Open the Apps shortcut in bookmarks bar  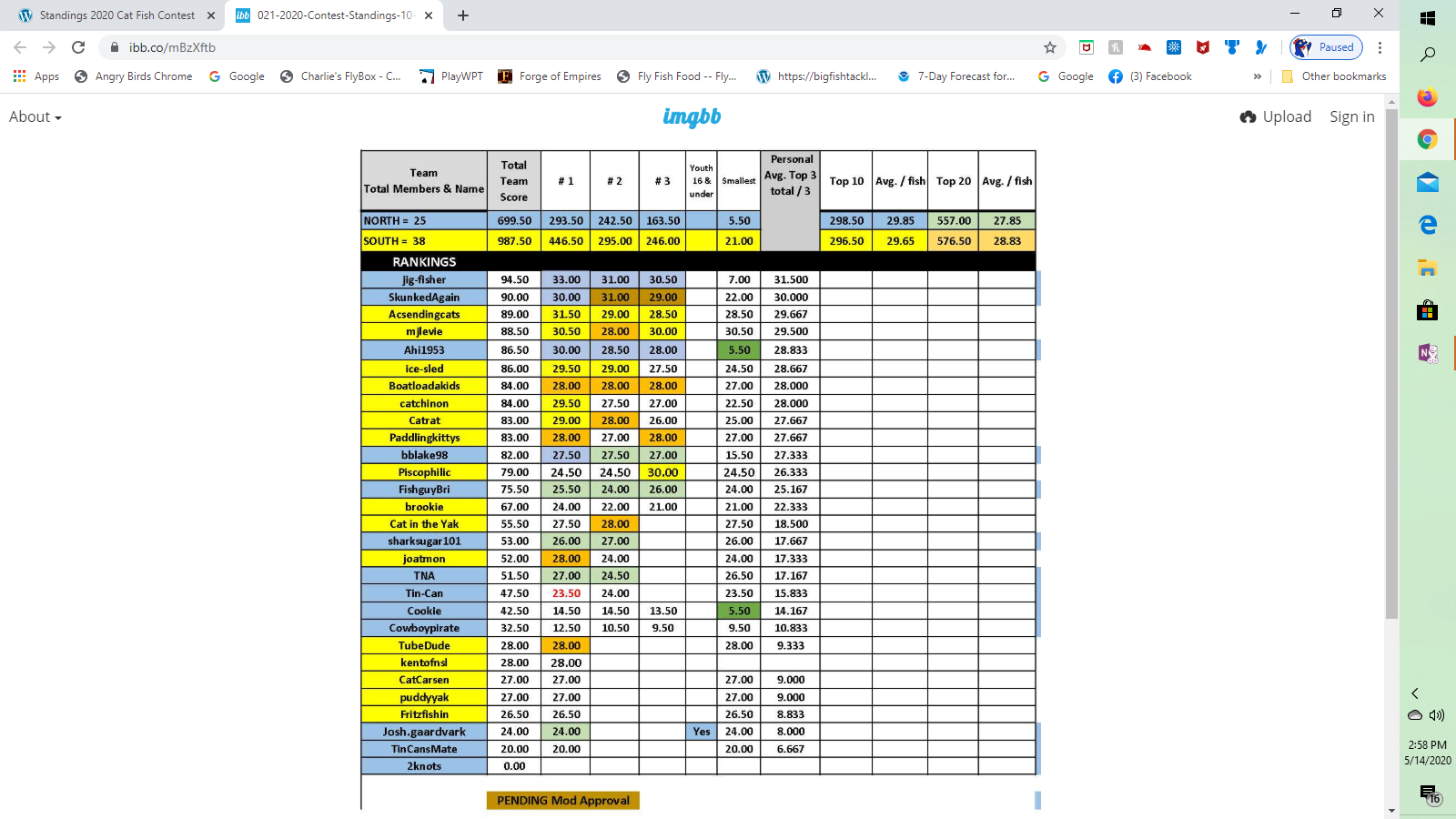pos(36,76)
